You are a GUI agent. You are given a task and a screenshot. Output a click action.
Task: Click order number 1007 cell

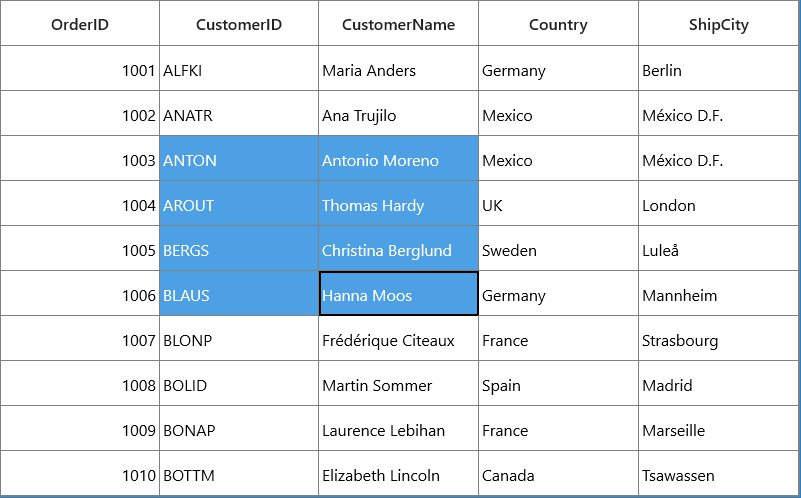click(80, 338)
